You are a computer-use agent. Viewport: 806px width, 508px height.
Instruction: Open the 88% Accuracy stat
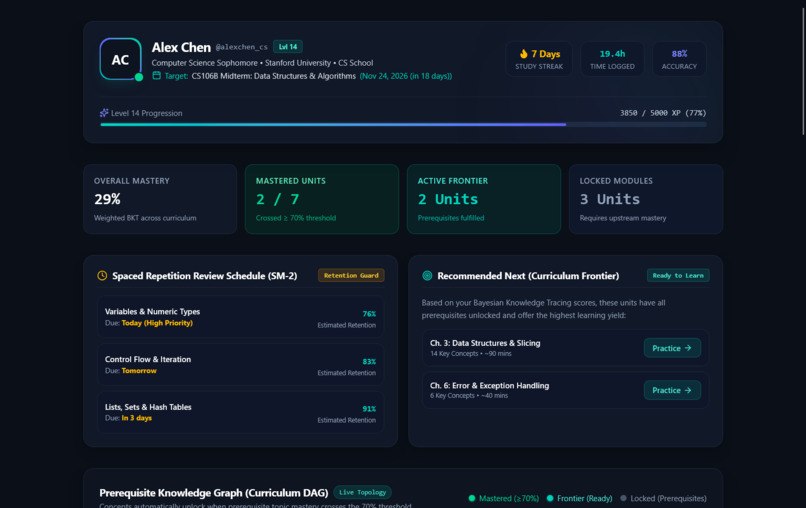point(679,59)
